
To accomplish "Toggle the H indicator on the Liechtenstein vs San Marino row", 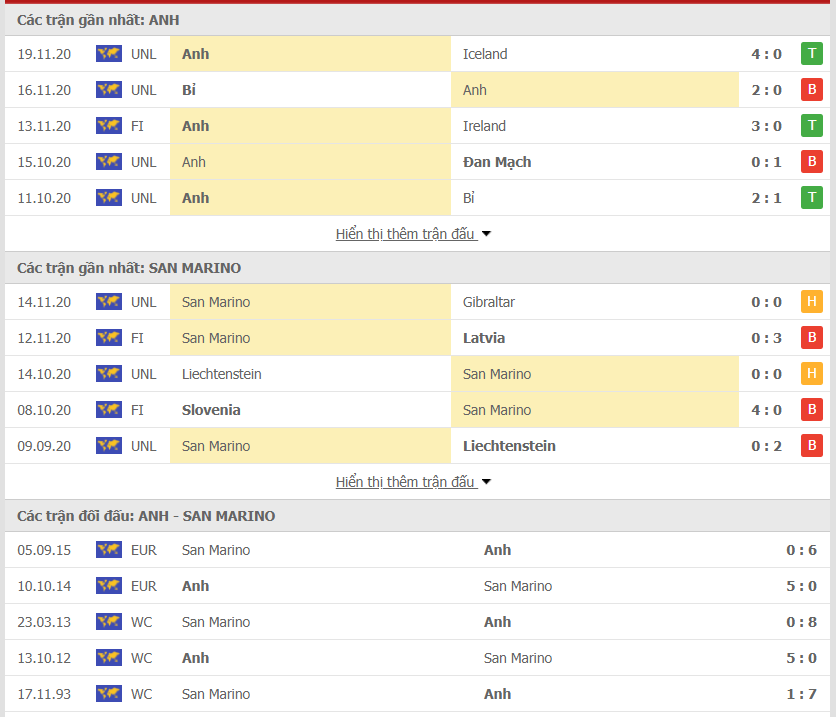I will pos(811,374).
